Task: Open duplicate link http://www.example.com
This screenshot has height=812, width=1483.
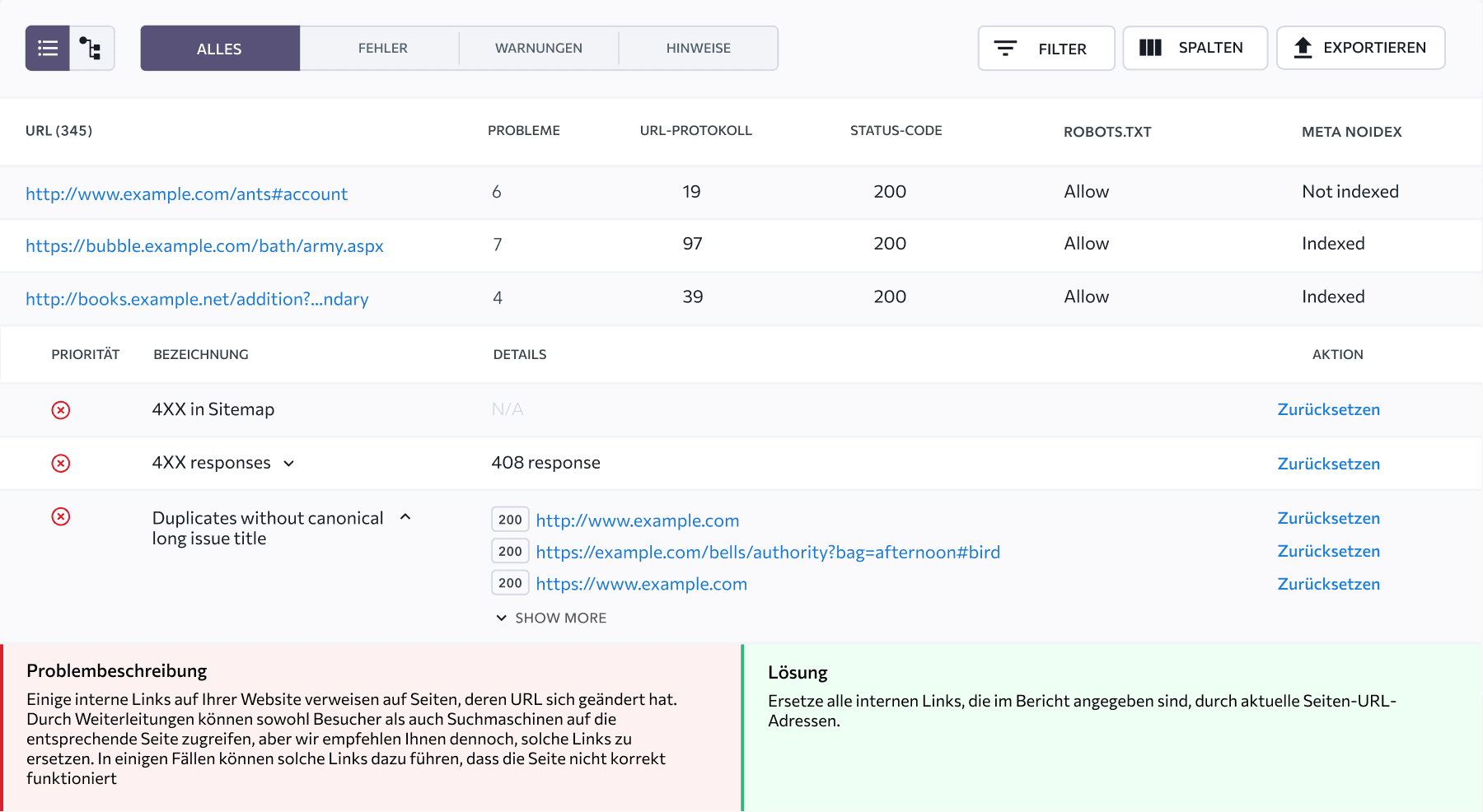Action: point(638,520)
